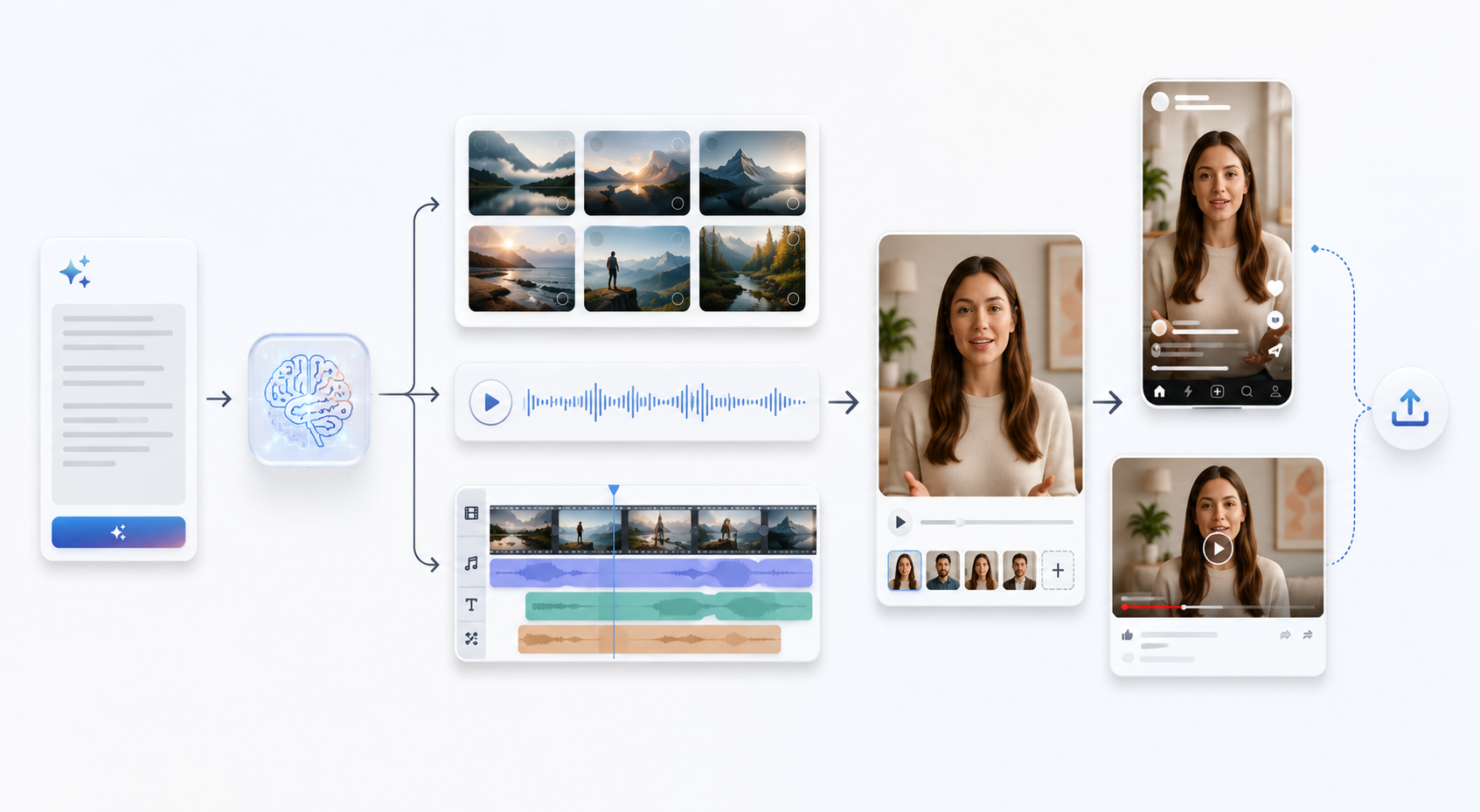Tap the search icon in phone nav
The image size is (1480, 812).
point(1247,392)
